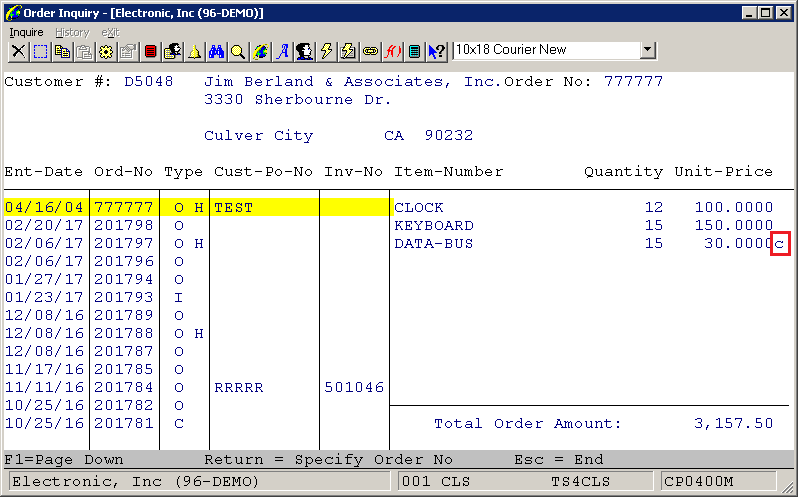Select order 201798 row
This screenshot has width=798, height=497.
click(123, 226)
